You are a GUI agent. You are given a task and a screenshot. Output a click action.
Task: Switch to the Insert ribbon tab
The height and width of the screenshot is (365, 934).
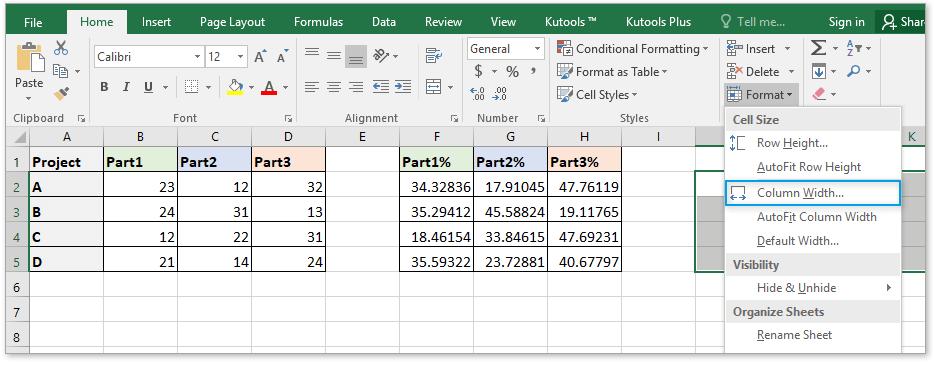pos(156,22)
